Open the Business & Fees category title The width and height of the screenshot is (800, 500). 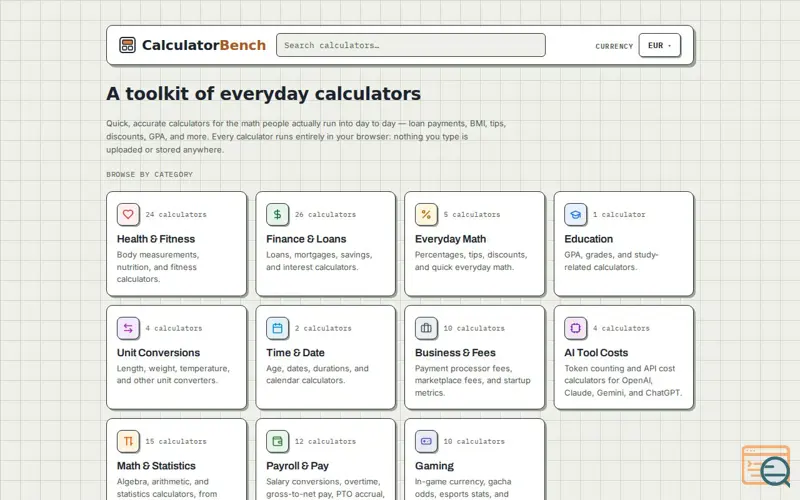(x=455, y=353)
